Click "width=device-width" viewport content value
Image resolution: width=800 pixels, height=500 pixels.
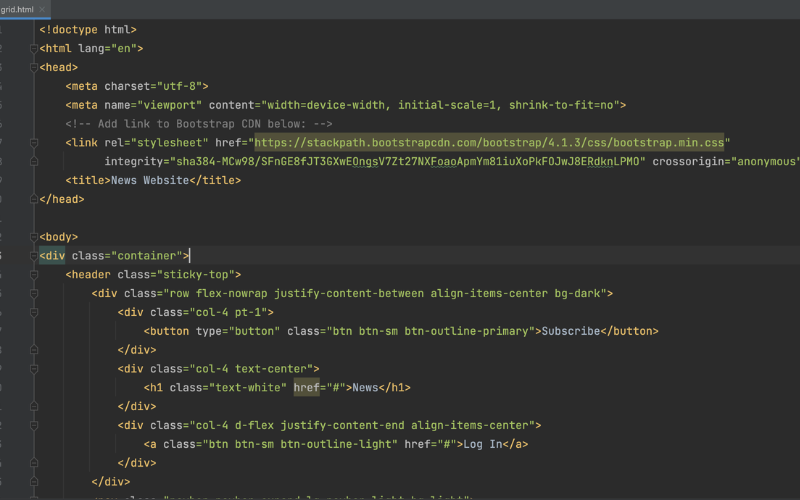point(326,105)
